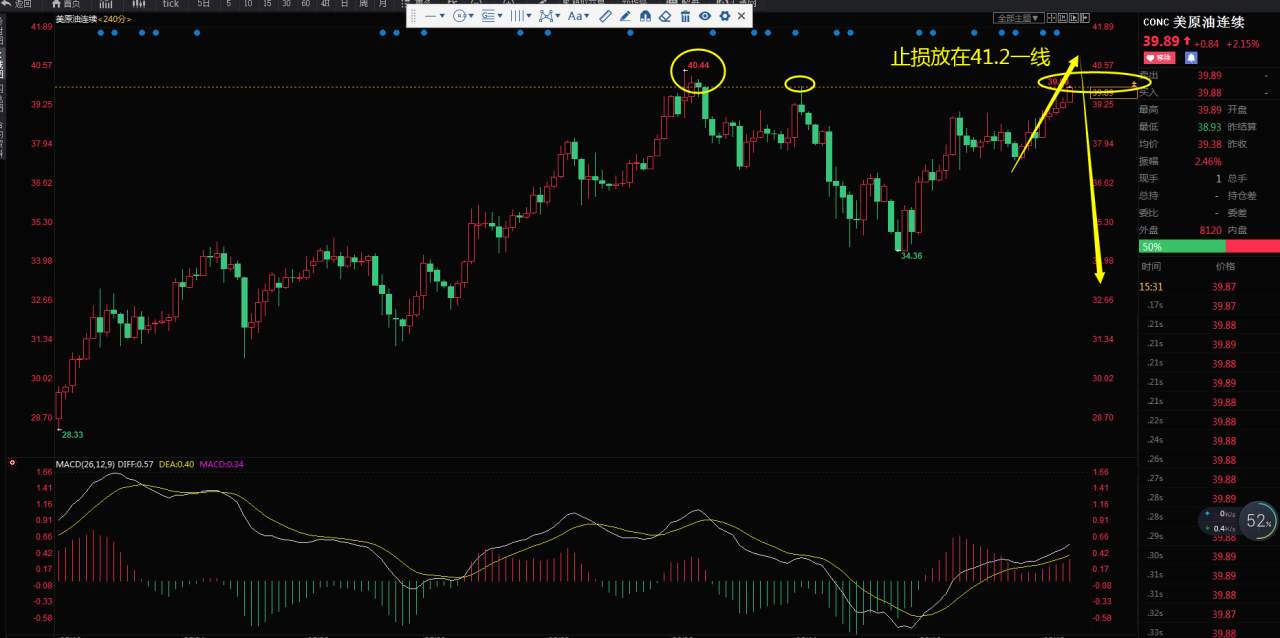Switch chart to tick period

click(171, 4)
